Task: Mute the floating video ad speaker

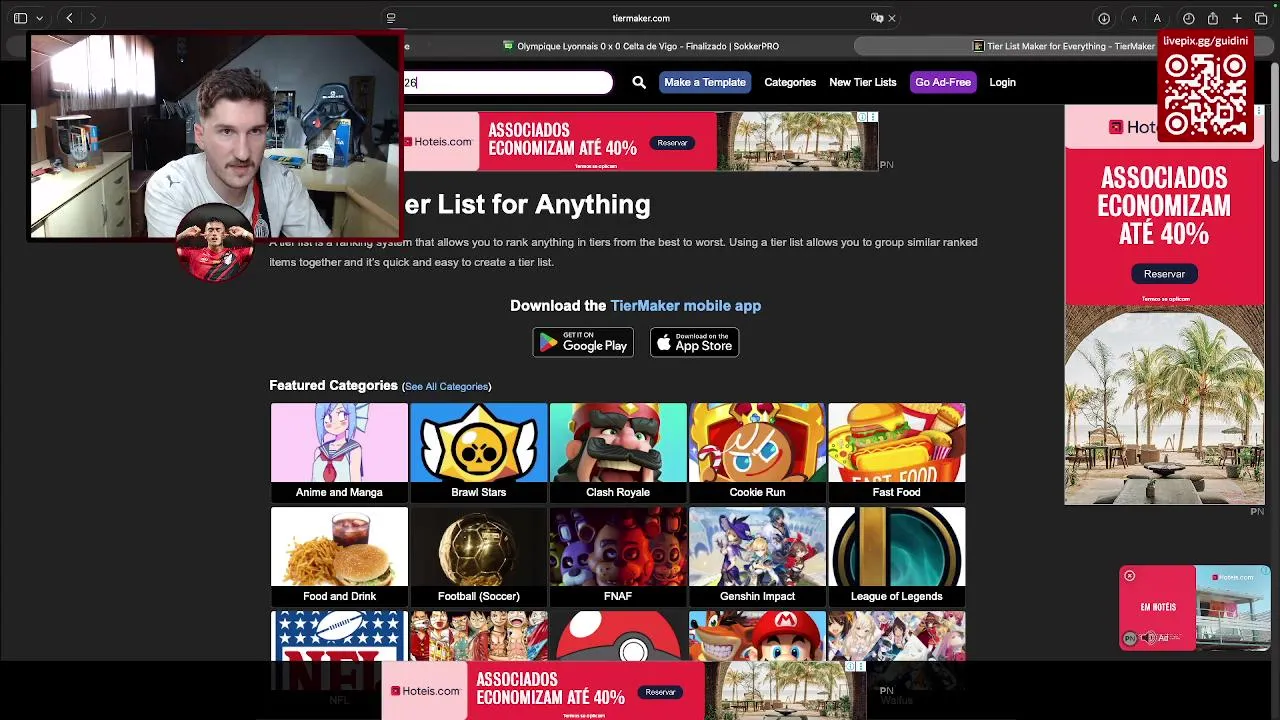Action: tap(1150, 638)
